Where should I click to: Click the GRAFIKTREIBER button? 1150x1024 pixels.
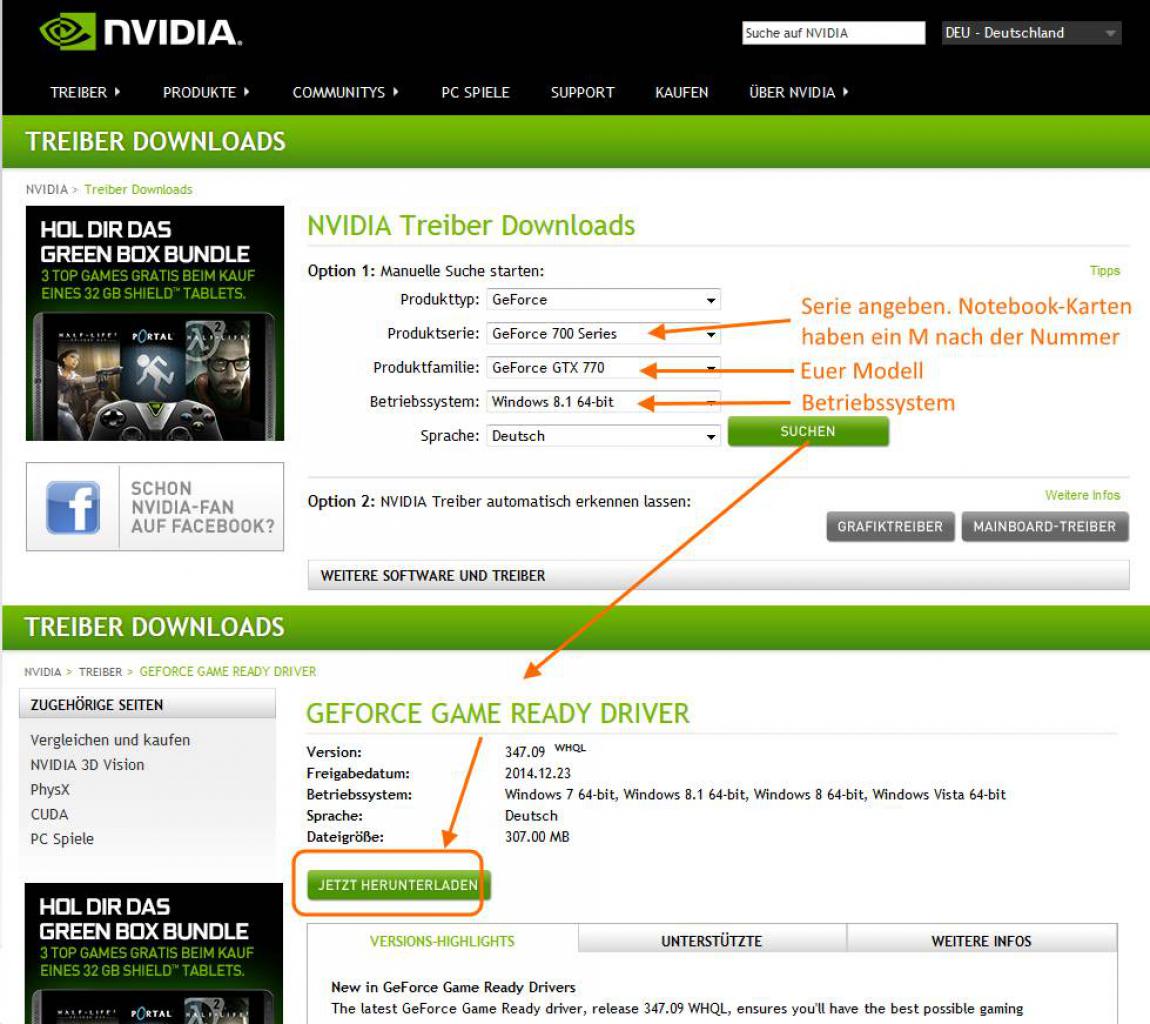[x=890, y=527]
